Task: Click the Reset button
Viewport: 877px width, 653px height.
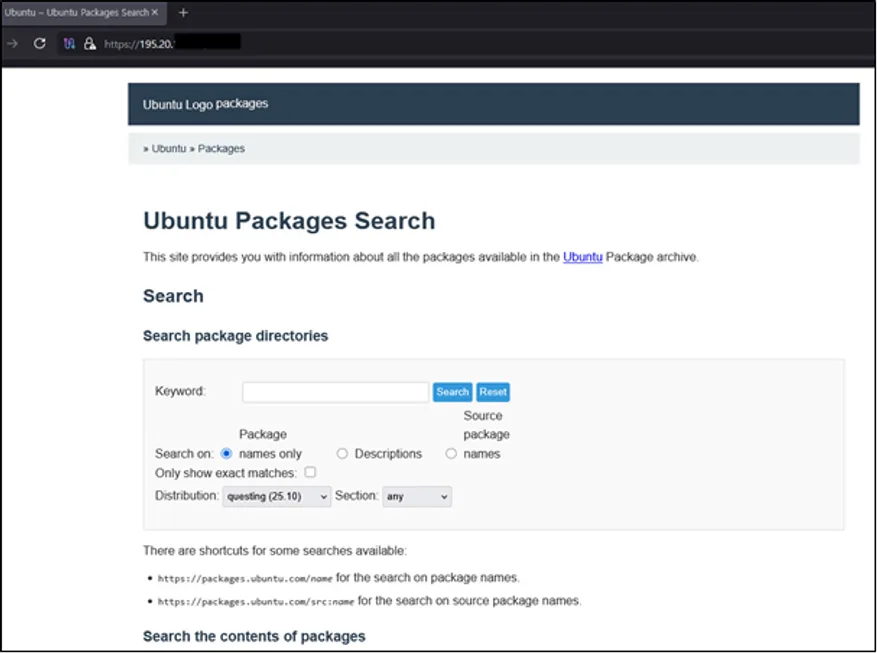Action: [x=493, y=392]
